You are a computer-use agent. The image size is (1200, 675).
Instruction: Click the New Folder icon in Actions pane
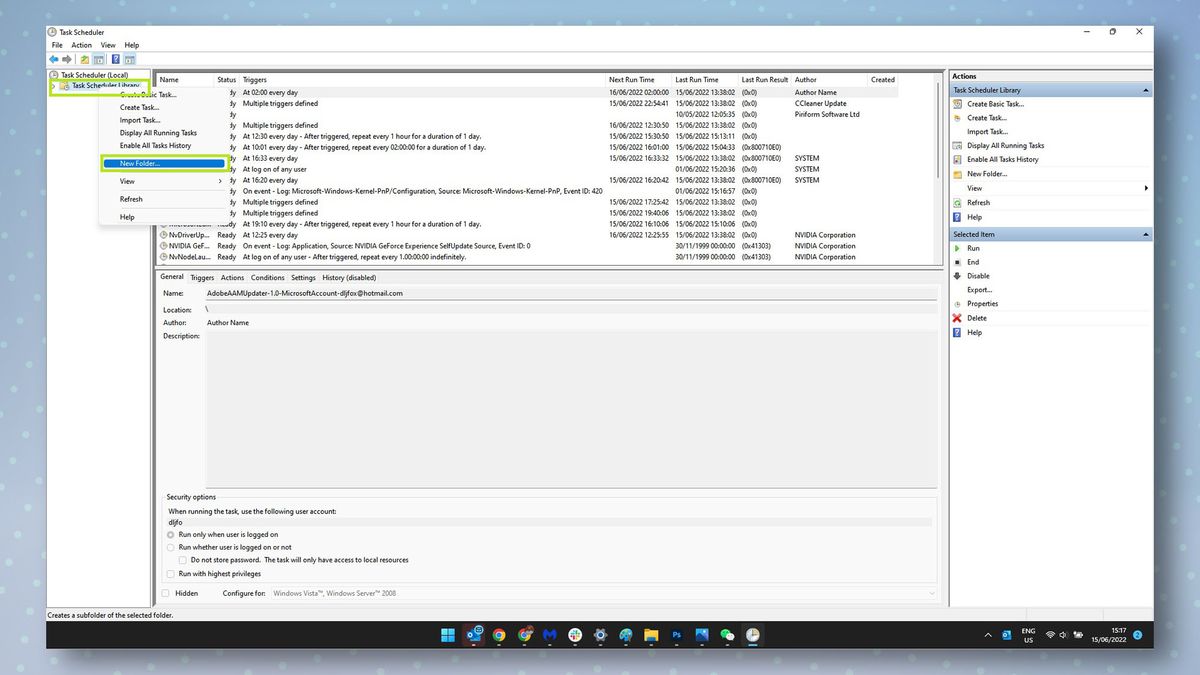pyautogui.click(x=958, y=173)
